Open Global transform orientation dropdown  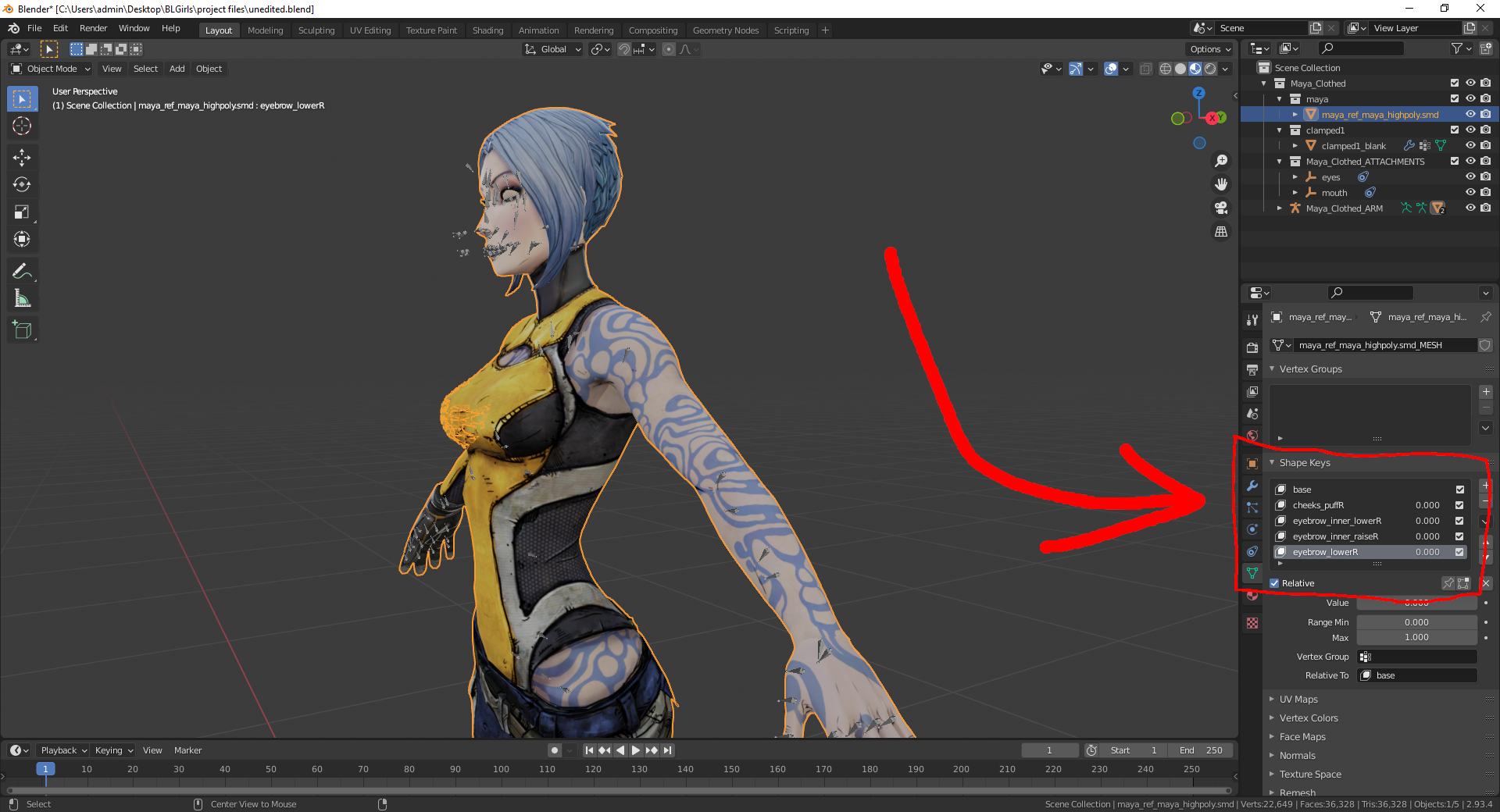(x=553, y=49)
